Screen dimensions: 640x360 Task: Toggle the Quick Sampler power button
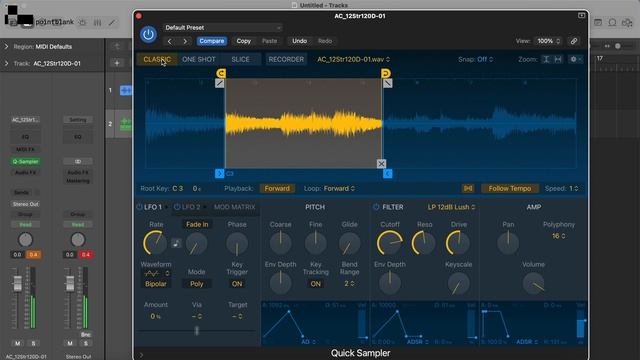click(148, 34)
